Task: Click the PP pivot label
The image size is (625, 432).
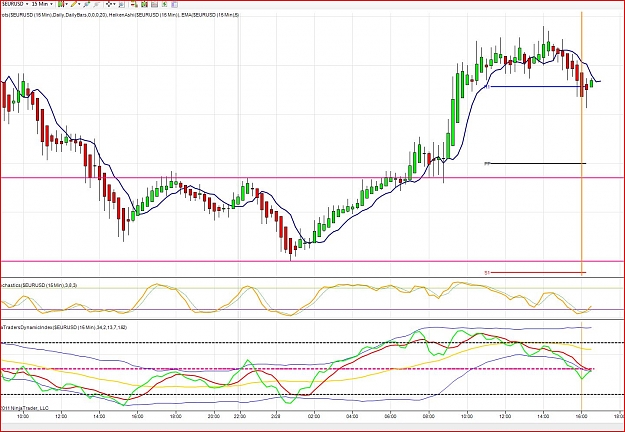Action: (x=487, y=163)
